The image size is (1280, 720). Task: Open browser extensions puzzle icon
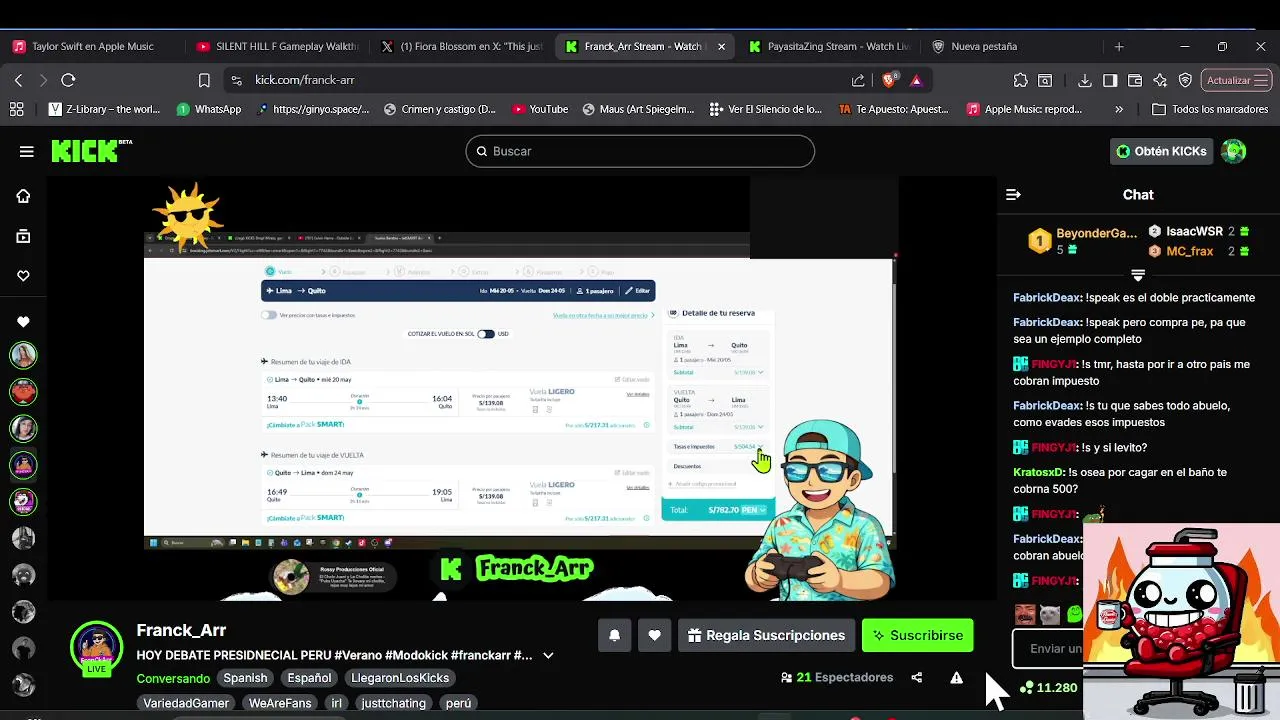1020,80
